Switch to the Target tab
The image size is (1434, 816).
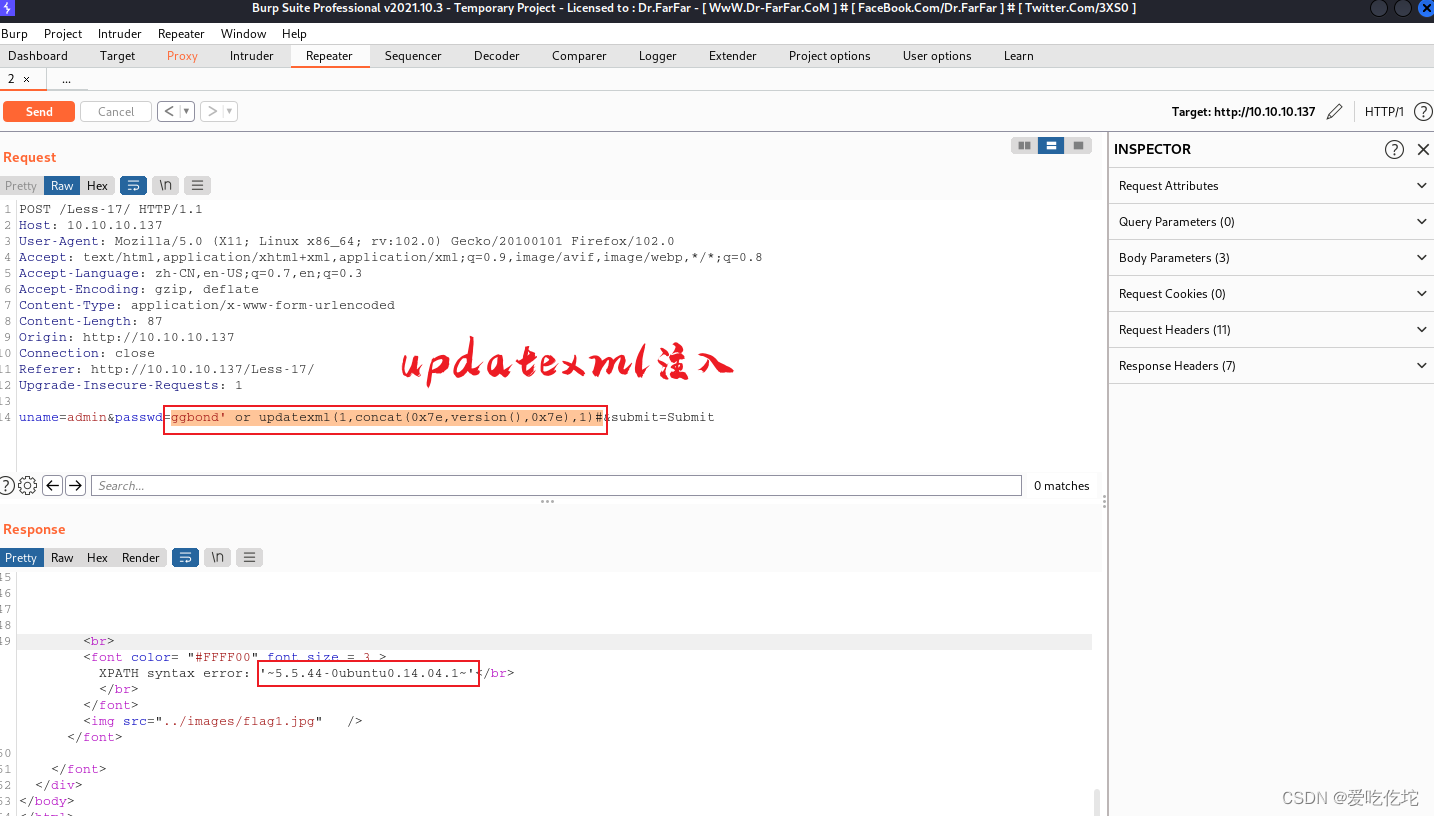117,56
